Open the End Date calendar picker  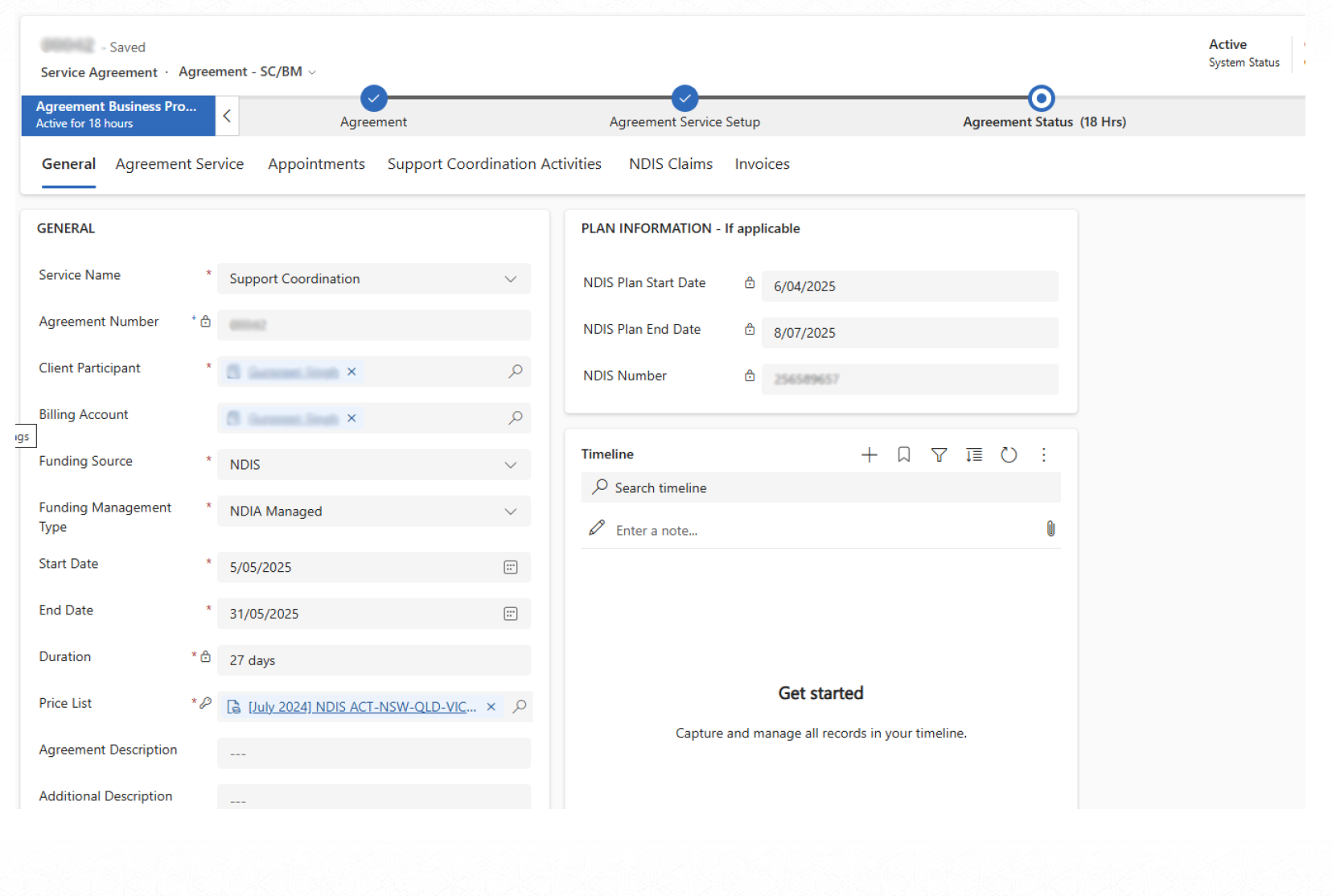(510, 614)
